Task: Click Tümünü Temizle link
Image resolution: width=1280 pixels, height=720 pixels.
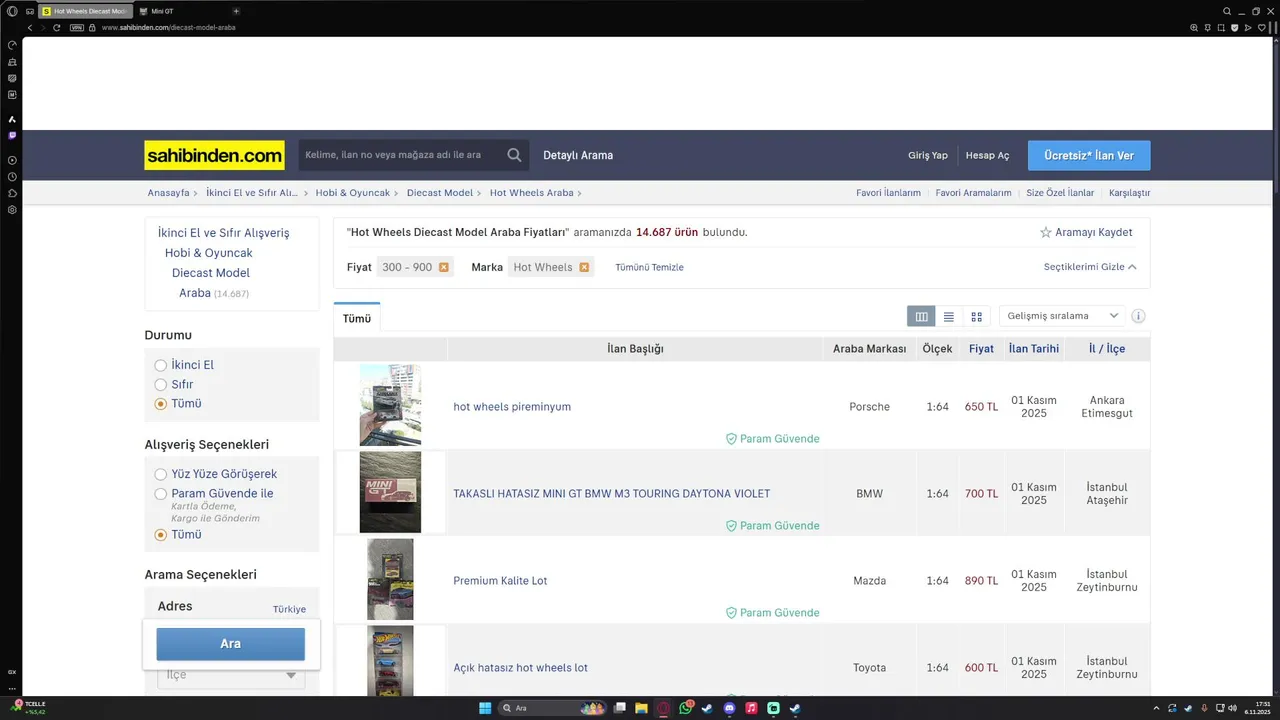Action: click(x=649, y=267)
